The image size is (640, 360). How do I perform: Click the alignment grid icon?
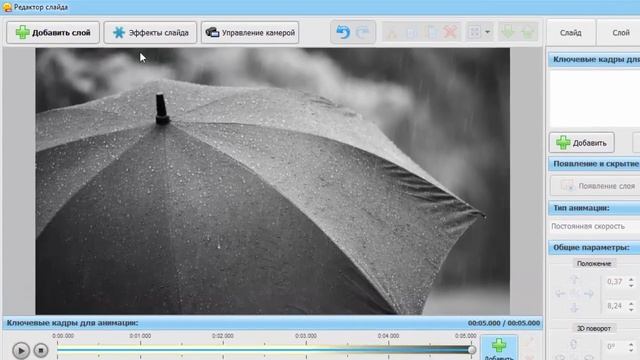click(x=475, y=32)
